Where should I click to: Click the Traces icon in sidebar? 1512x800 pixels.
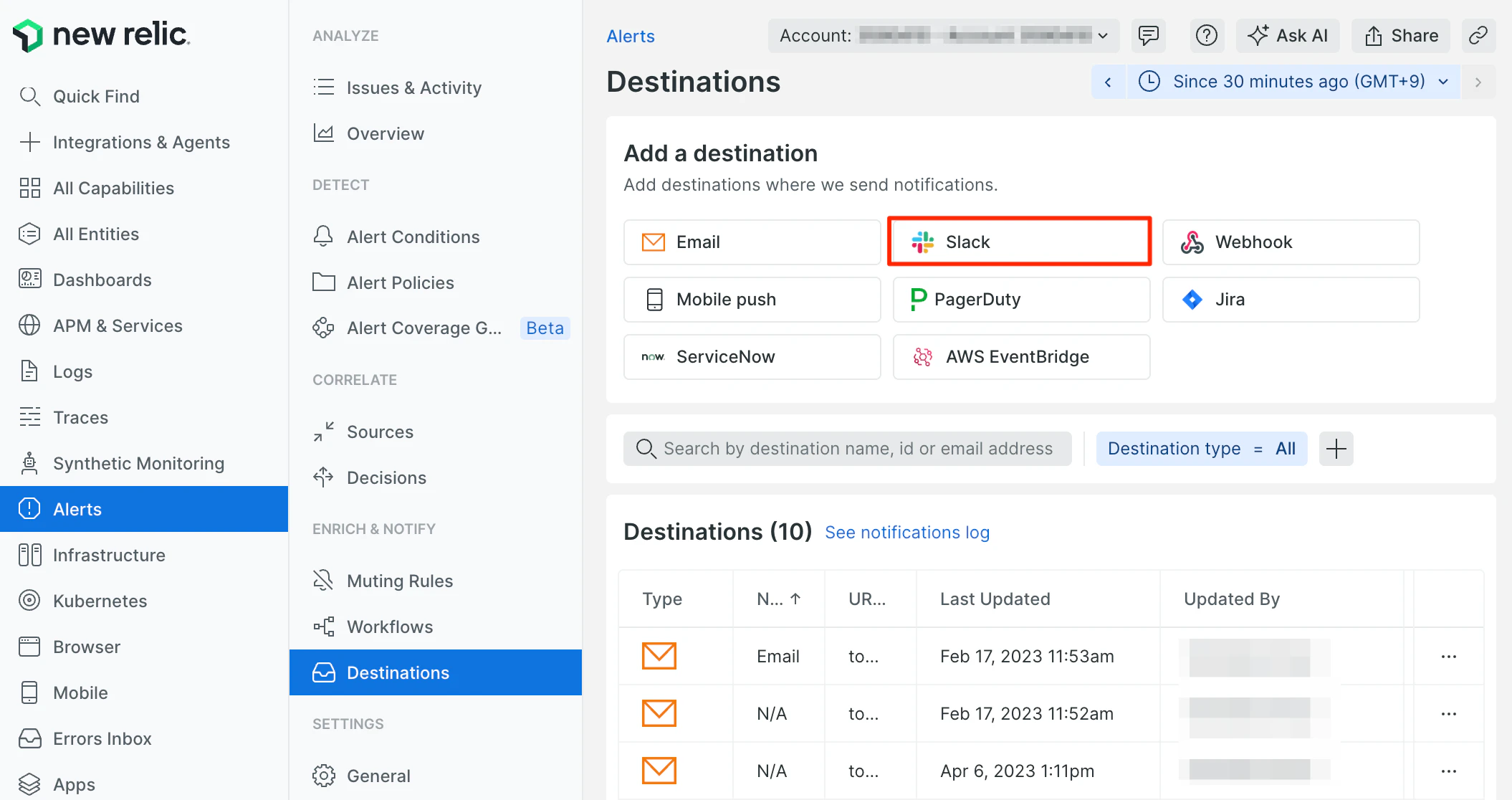(29, 417)
